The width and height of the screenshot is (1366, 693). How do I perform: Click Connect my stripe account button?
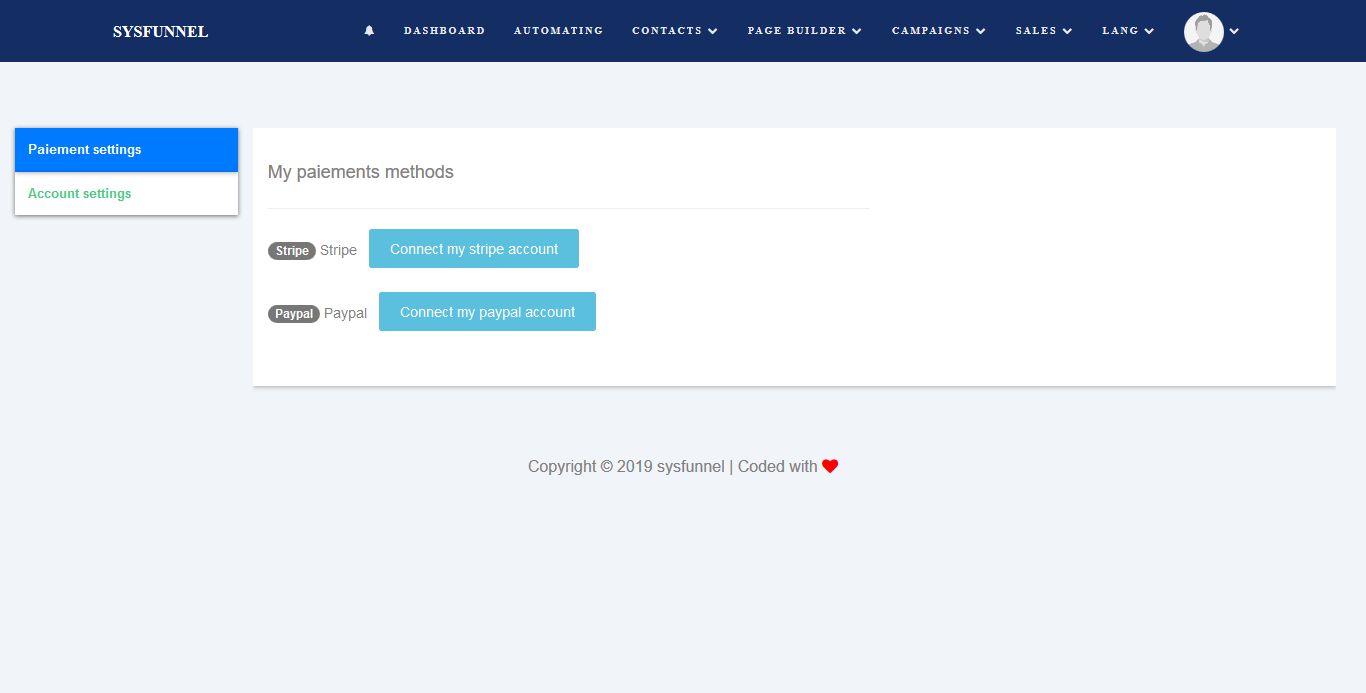tap(474, 249)
